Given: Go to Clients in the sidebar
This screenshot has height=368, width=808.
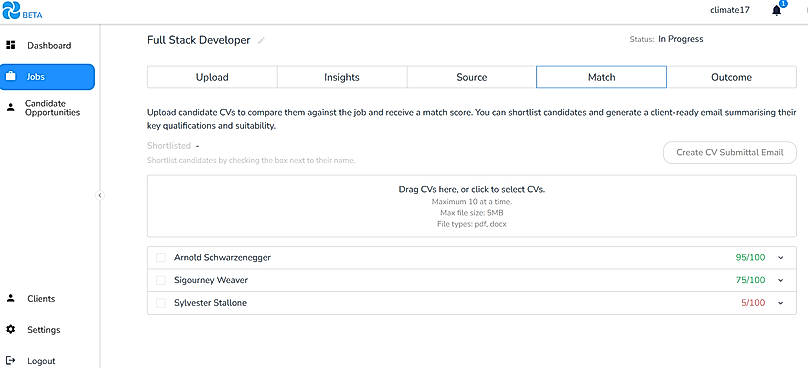Looking at the screenshot, I should click(x=41, y=298).
